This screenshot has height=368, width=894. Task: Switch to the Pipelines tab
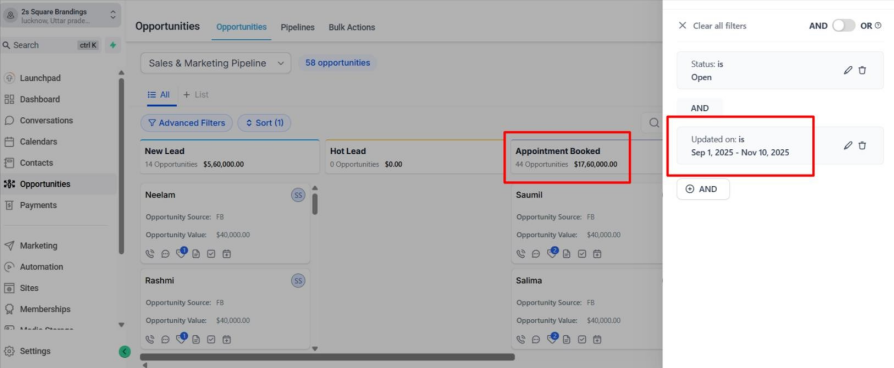click(297, 27)
